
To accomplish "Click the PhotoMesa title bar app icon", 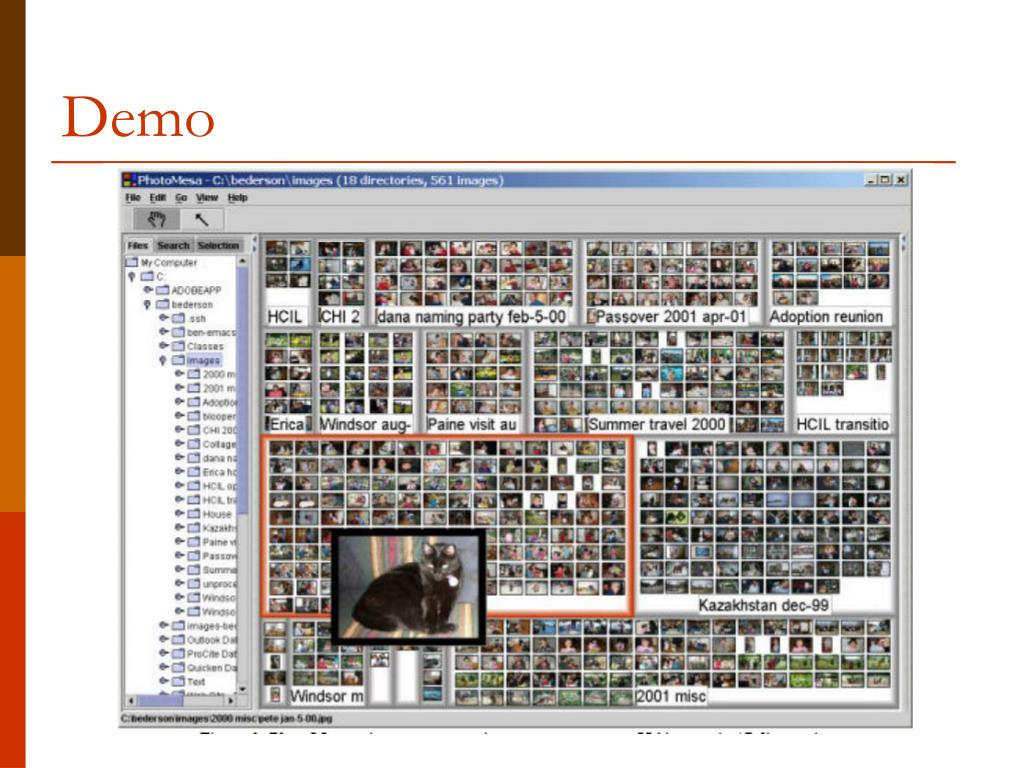I will click(129, 180).
